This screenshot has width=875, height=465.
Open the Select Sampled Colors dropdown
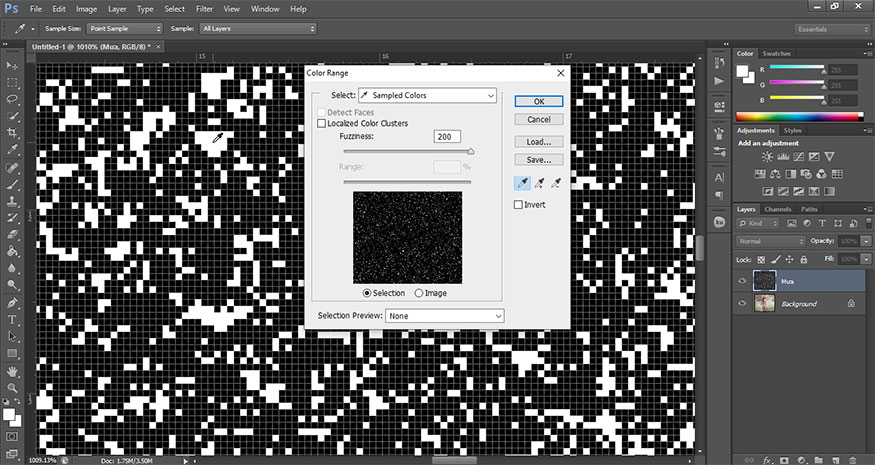pyautogui.click(x=426, y=95)
